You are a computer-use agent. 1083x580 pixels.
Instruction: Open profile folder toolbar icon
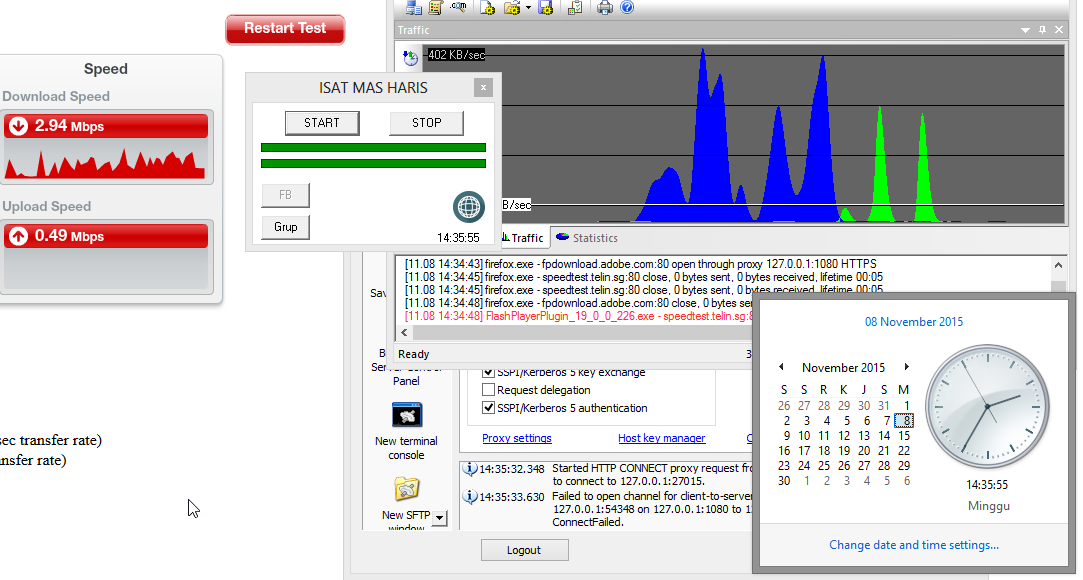[512, 8]
